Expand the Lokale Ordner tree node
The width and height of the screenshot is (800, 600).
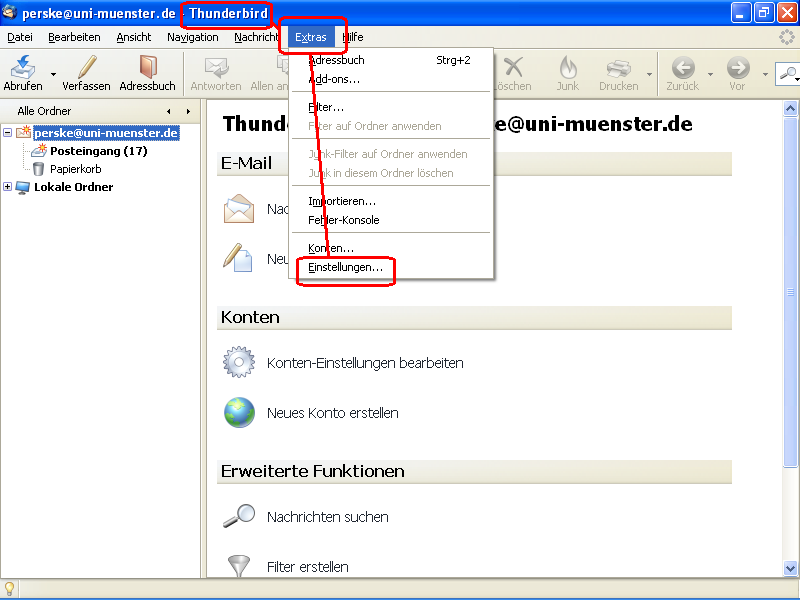coord(8,186)
